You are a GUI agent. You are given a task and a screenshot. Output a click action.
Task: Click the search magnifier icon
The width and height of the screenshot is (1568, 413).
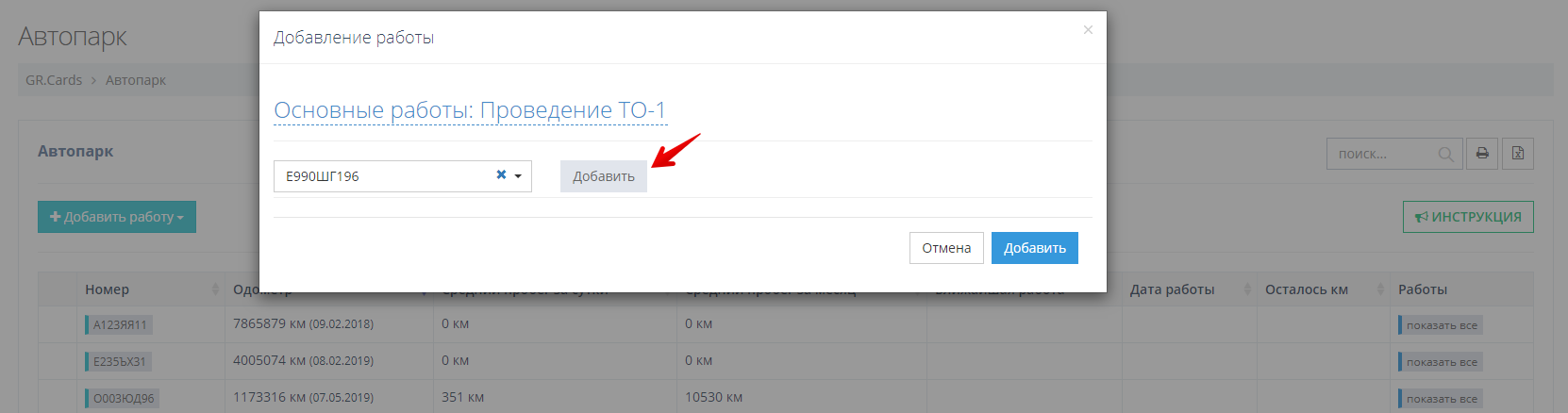1445,155
